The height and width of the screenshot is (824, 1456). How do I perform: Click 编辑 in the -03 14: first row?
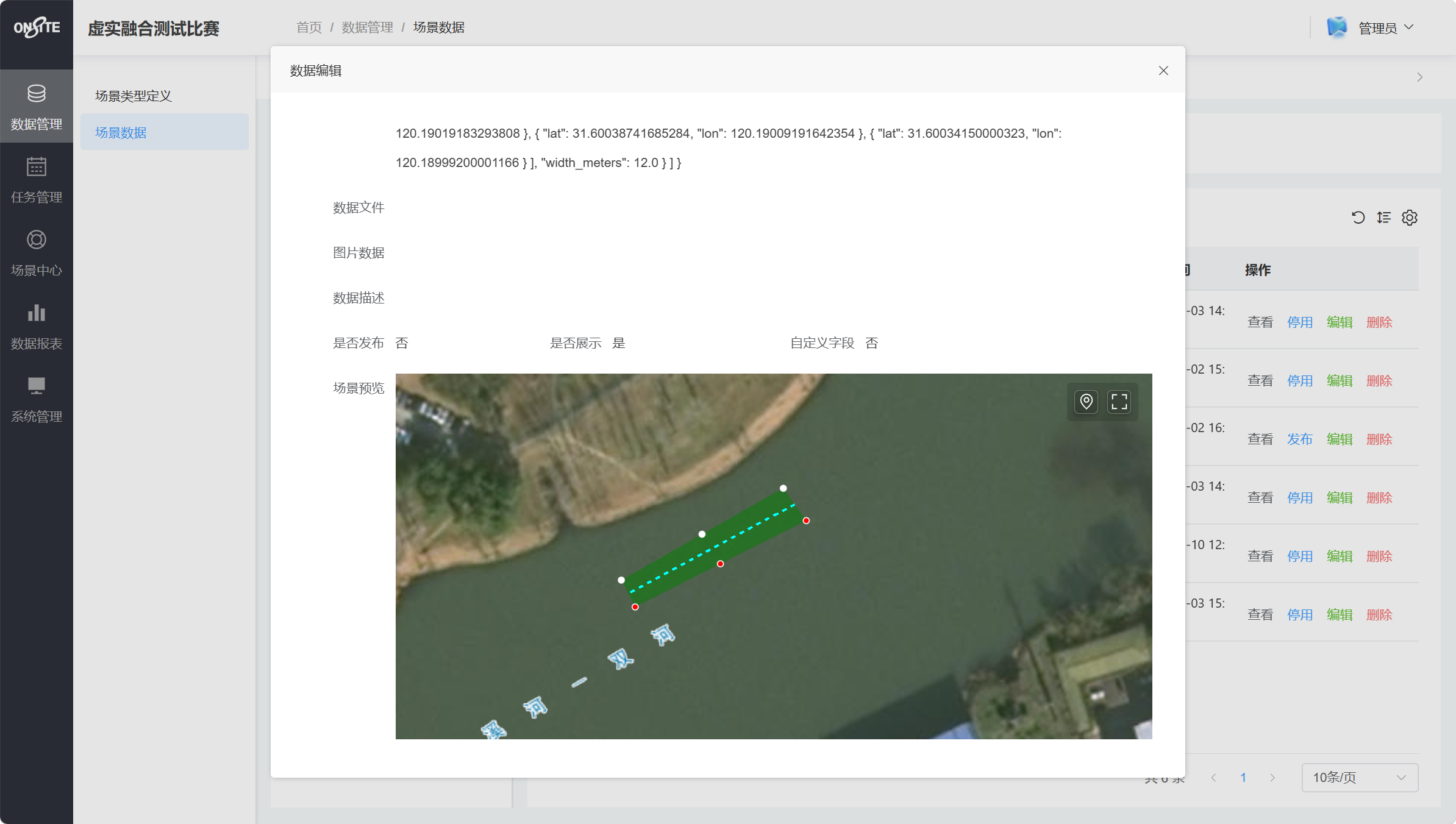click(x=1340, y=322)
